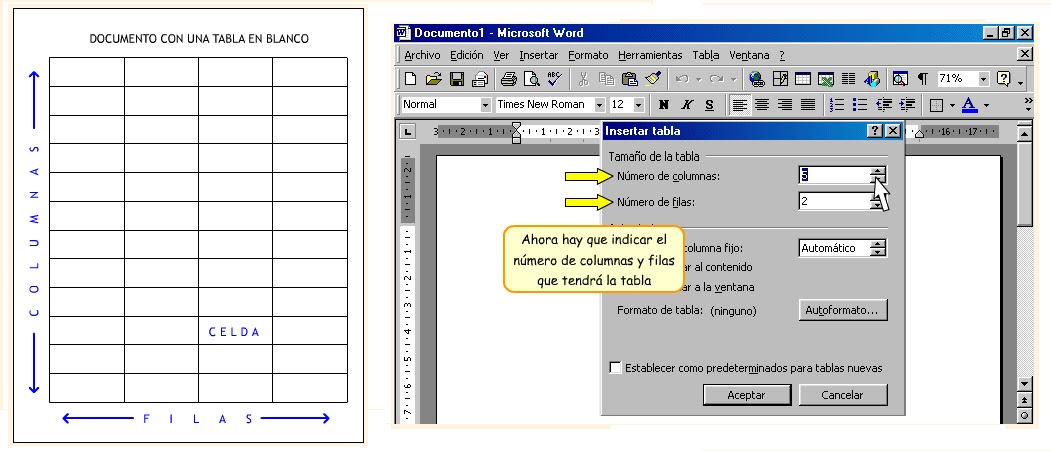The image size is (1051, 451).
Task: Open the Ventana menu
Action: (x=749, y=55)
